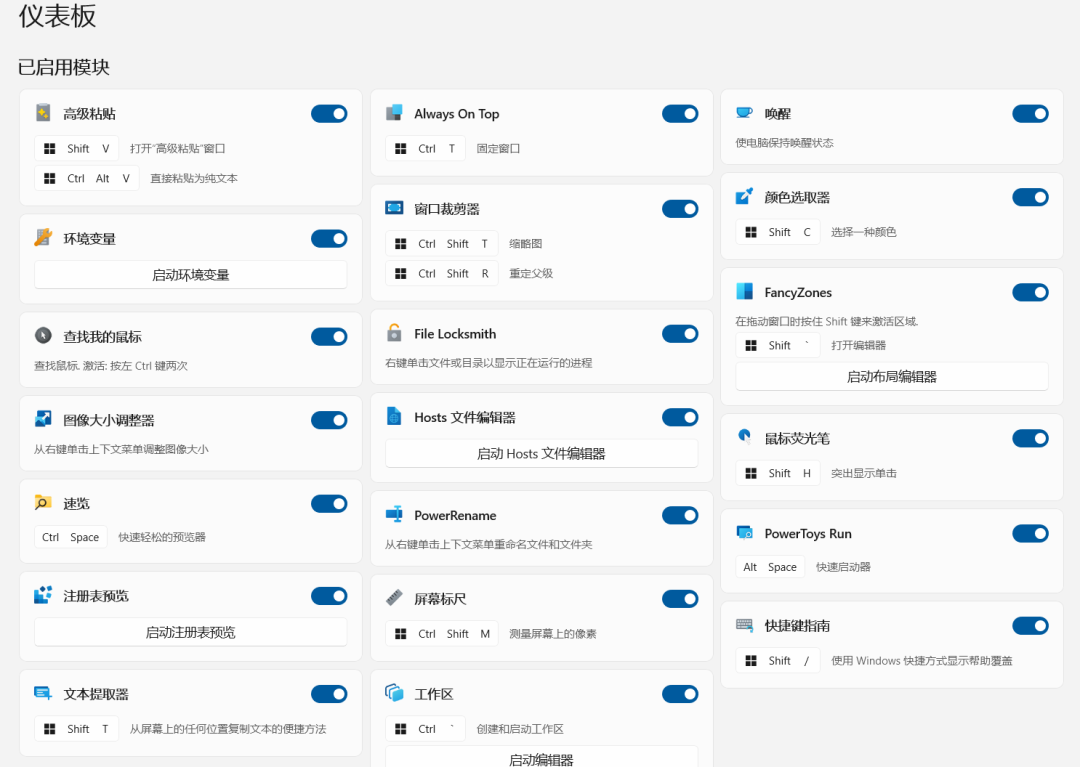Click the 图像大小调整器 icon
The height and width of the screenshot is (767, 1080).
coord(43,419)
